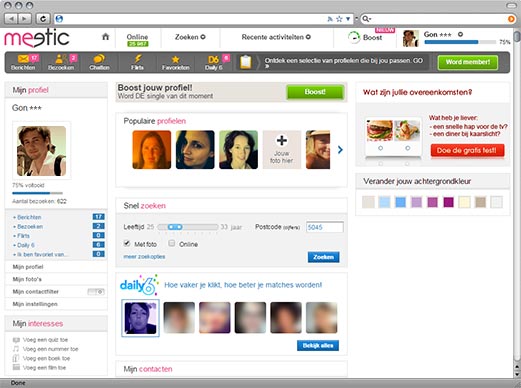Open Bezoeken visitors icon in toolbar

click(61, 59)
